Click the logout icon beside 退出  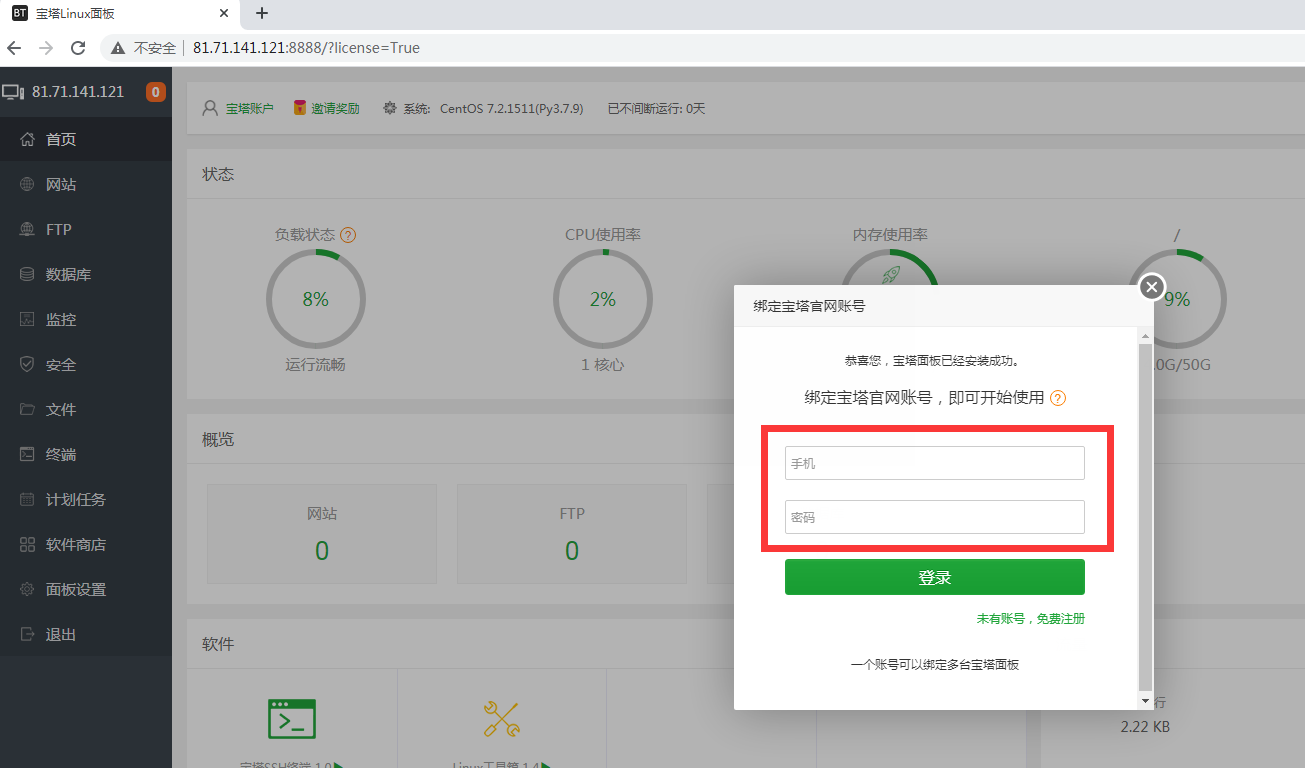pyautogui.click(x=27, y=634)
